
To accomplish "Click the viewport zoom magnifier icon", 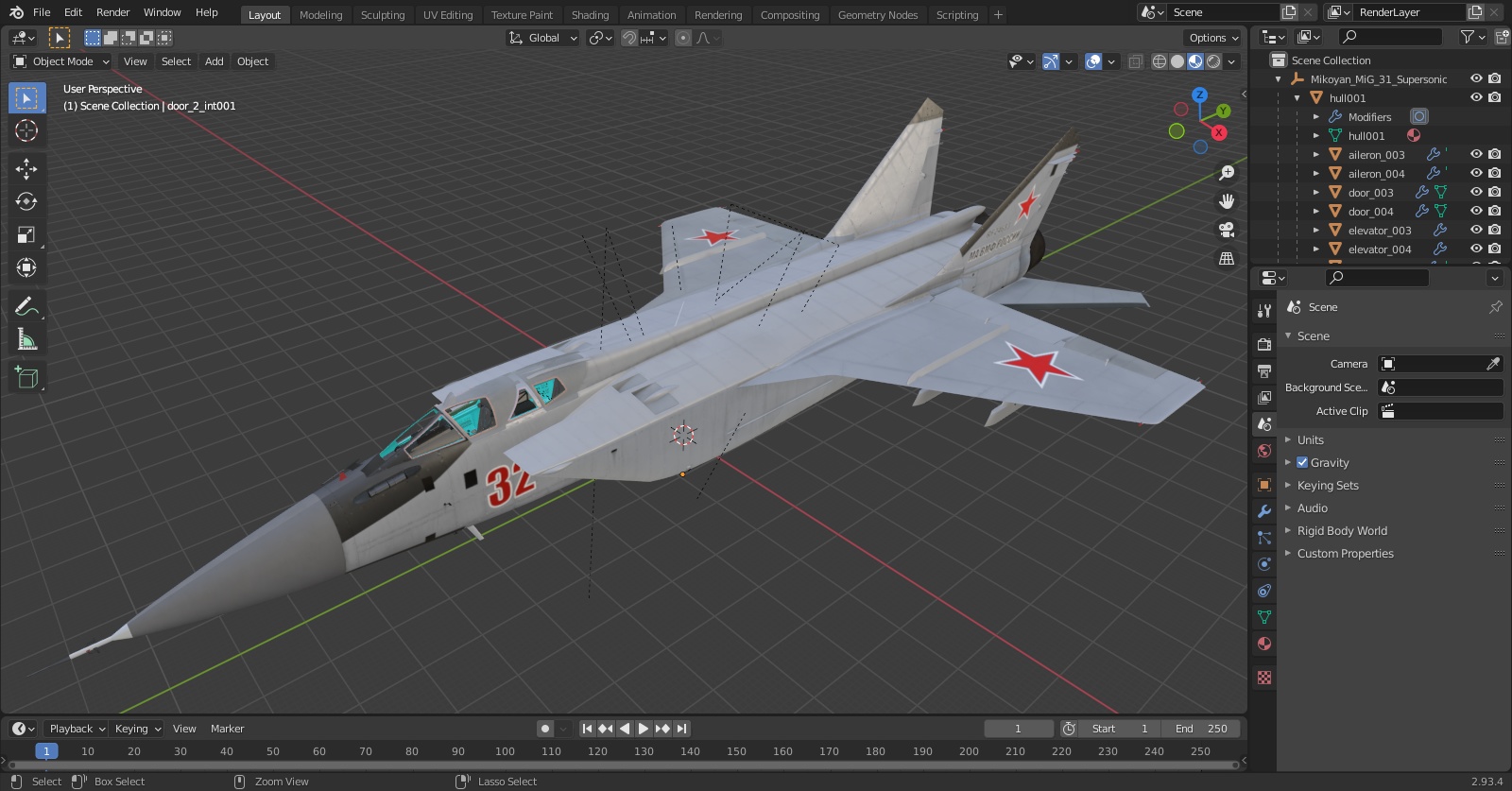I will (x=1227, y=173).
